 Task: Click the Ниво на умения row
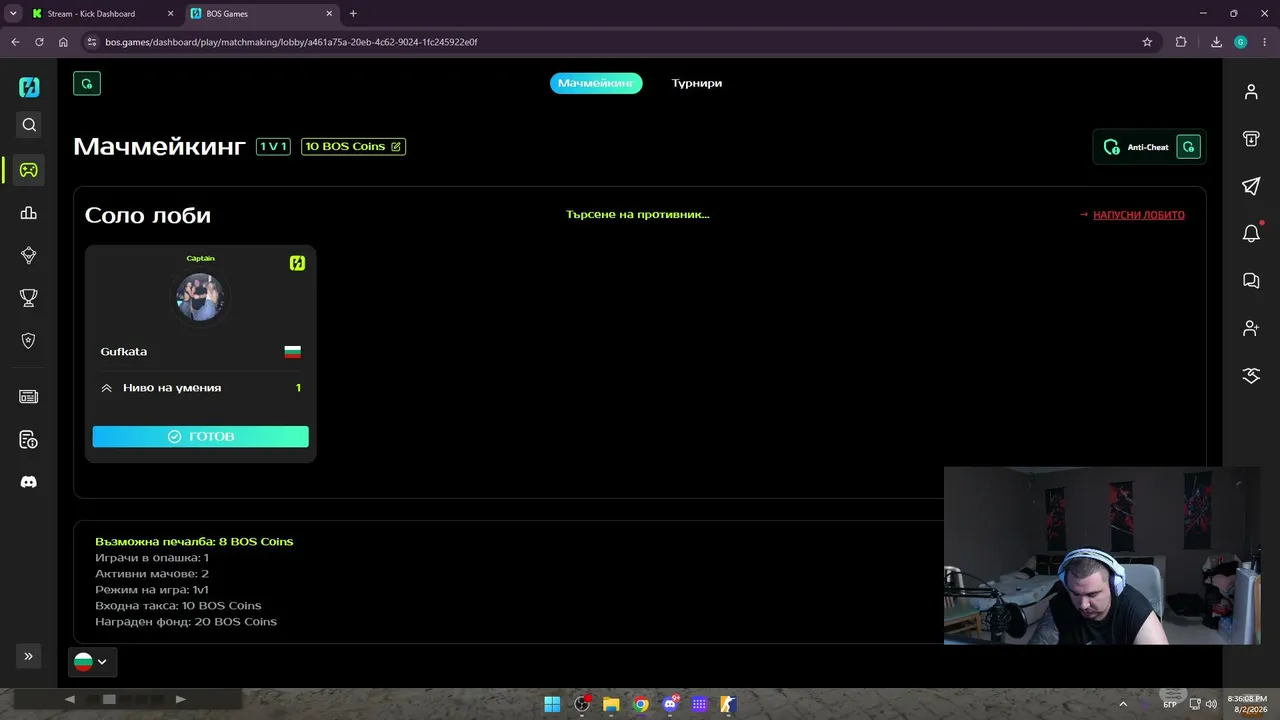click(x=201, y=388)
